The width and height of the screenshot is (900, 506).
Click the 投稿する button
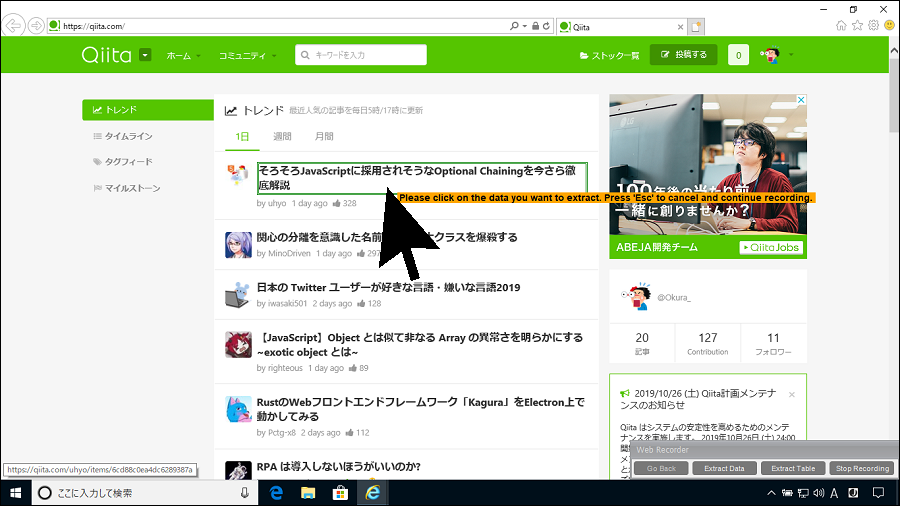pyautogui.click(x=683, y=55)
